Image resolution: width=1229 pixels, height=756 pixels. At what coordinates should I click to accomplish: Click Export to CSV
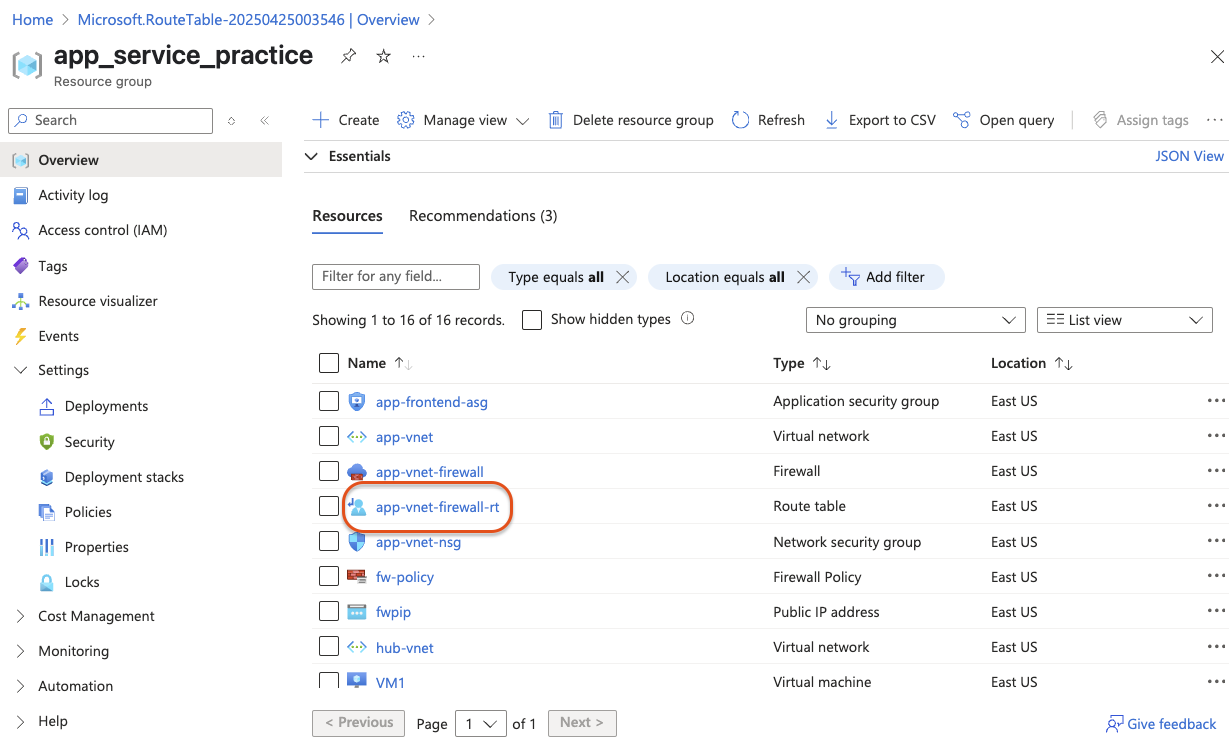coord(880,120)
